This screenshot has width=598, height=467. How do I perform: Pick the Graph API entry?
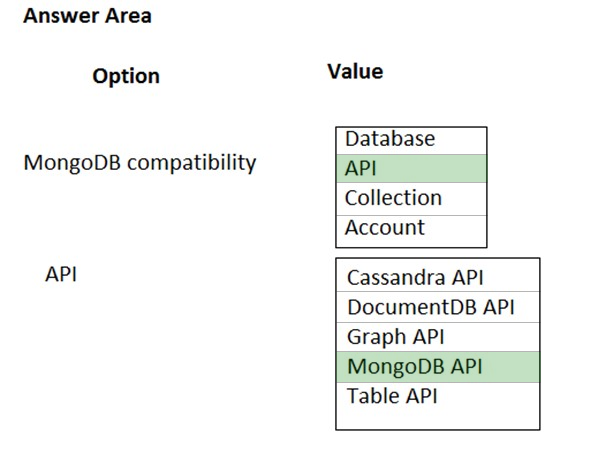(x=438, y=337)
